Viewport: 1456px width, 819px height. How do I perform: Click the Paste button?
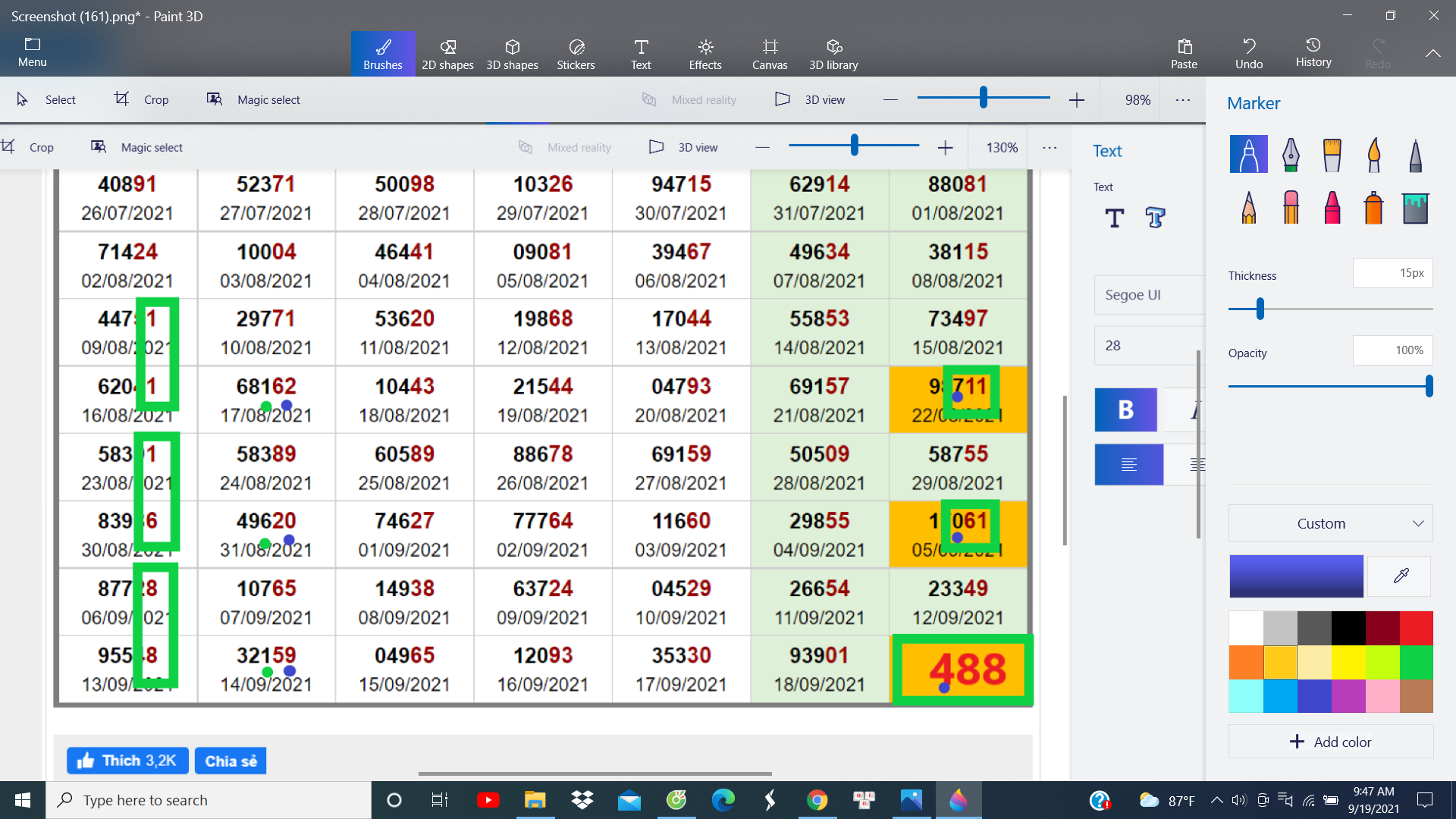pyautogui.click(x=1184, y=54)
